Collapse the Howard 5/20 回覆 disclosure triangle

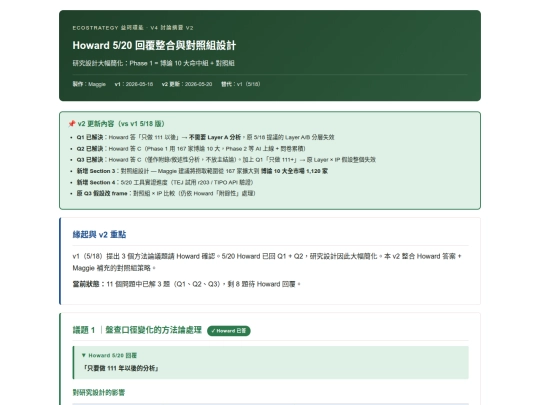(84, 355)
